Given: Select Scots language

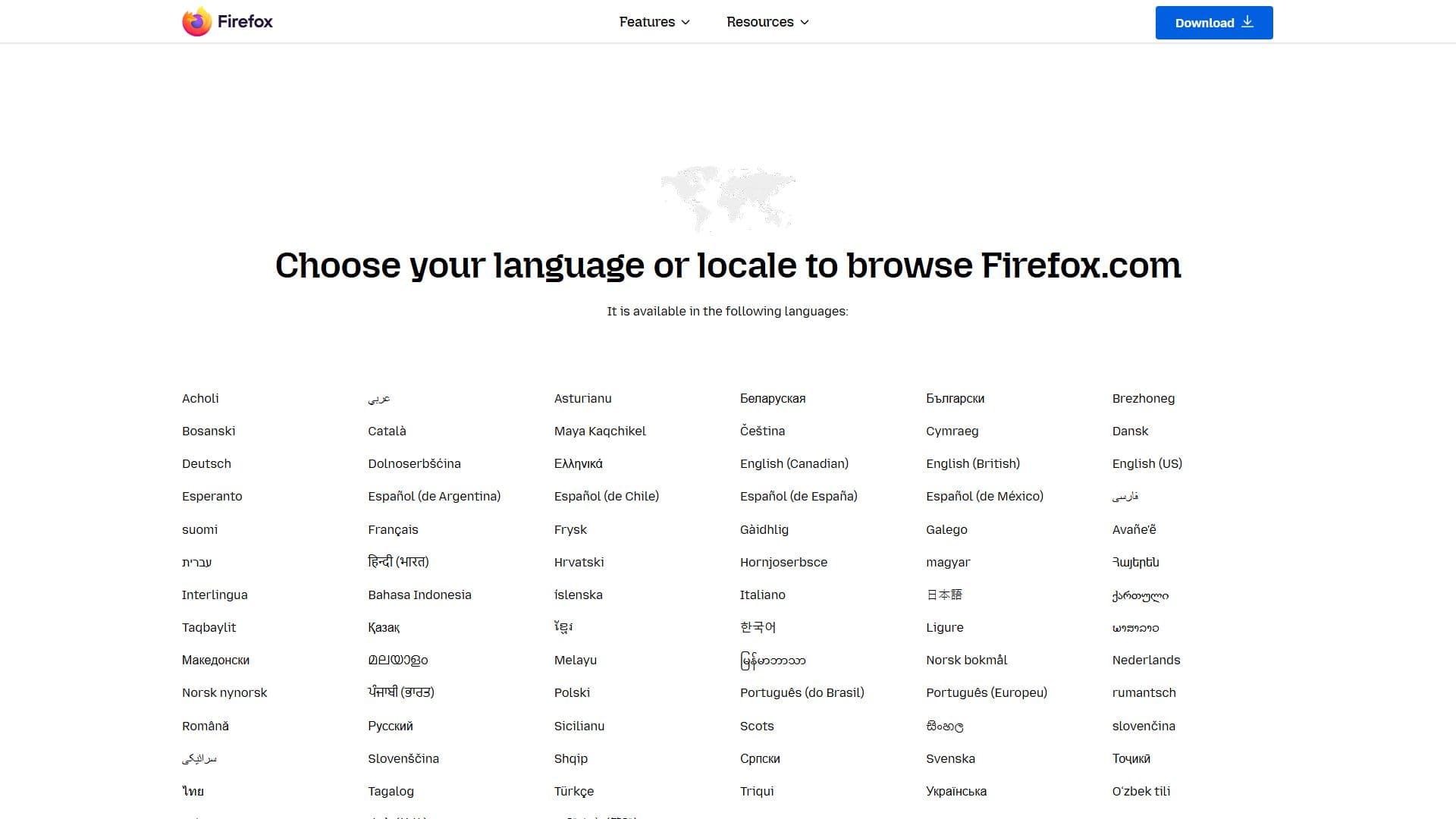Looking at the screenshot, I should [x=757, y=726].
